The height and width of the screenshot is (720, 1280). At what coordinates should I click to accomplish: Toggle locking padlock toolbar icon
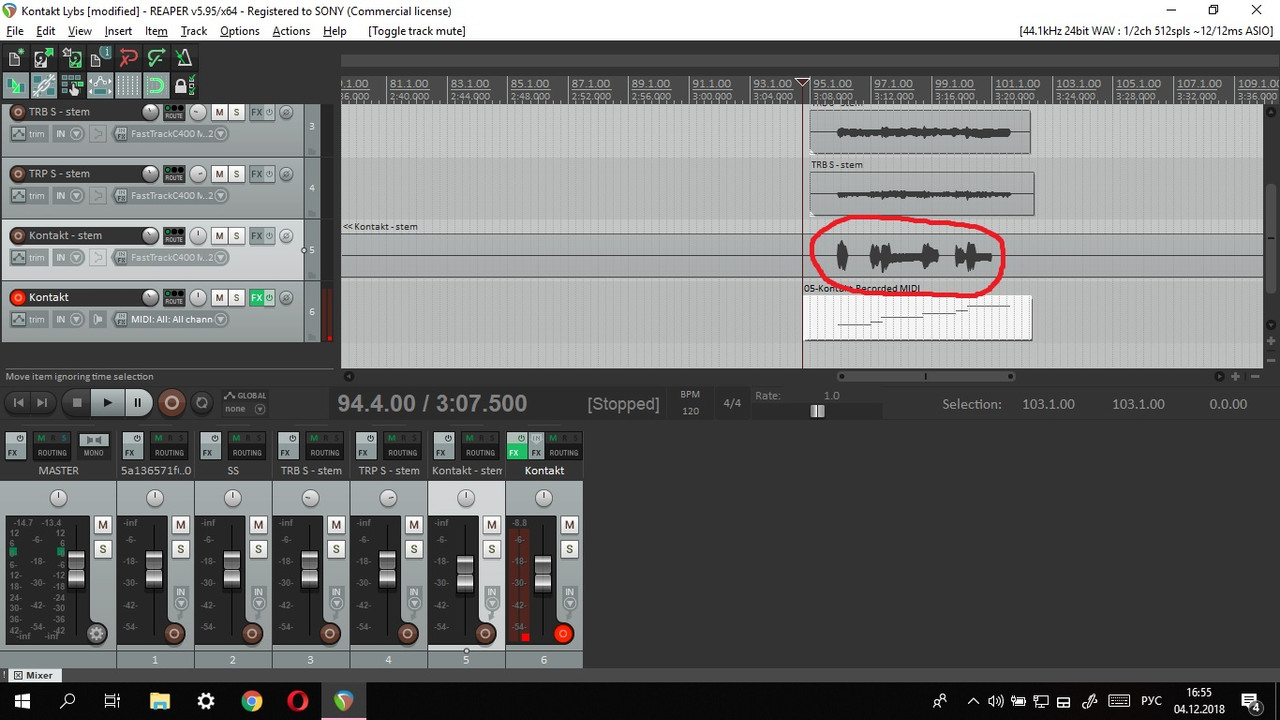(184, 85)
